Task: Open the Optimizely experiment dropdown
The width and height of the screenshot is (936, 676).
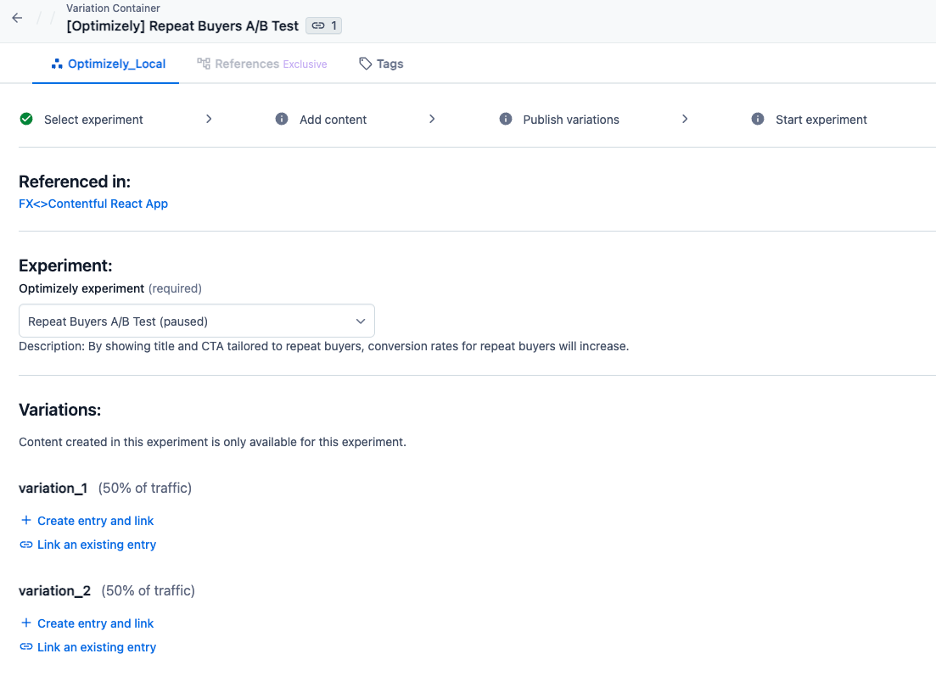Action: tap(196, 321)
